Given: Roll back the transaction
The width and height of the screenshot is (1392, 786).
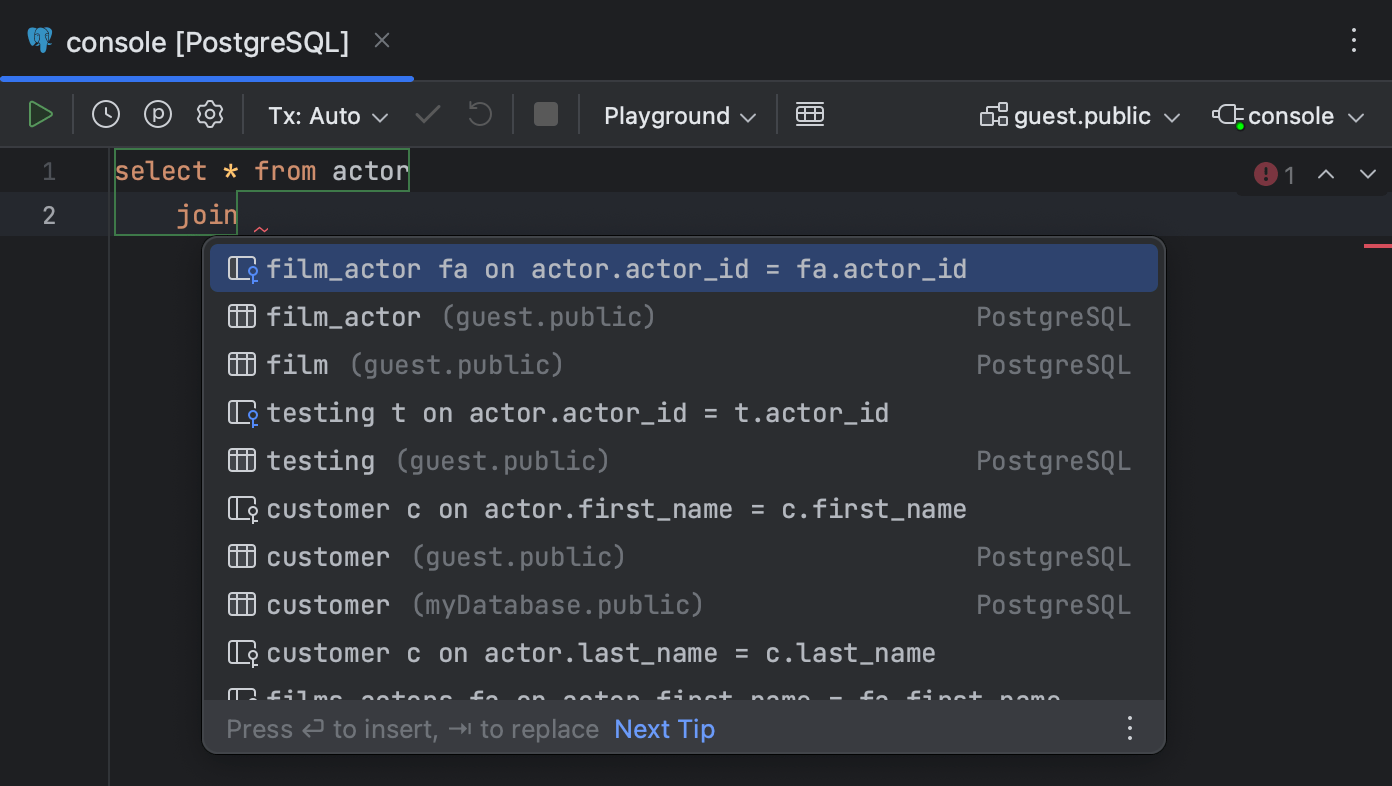Looking at the screenshot, I should (479, 114).
